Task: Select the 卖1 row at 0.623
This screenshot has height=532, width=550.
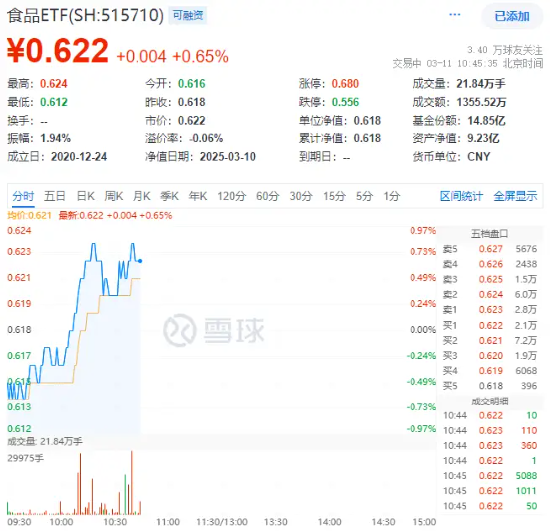Action: tap(490, 310)
